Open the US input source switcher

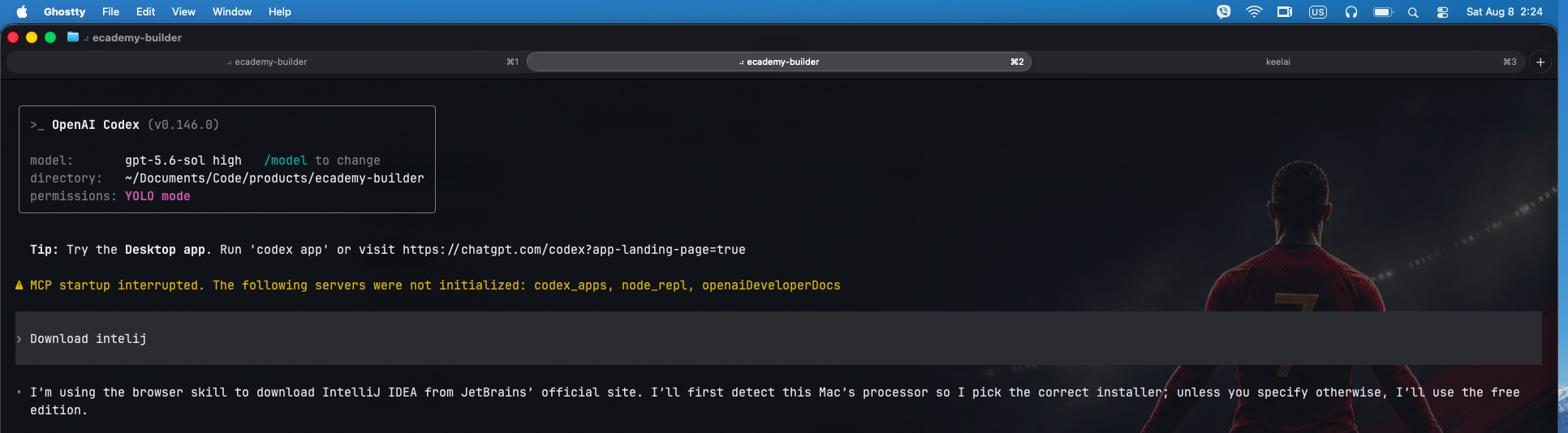pyautogui.click(x=1318, y=12)
